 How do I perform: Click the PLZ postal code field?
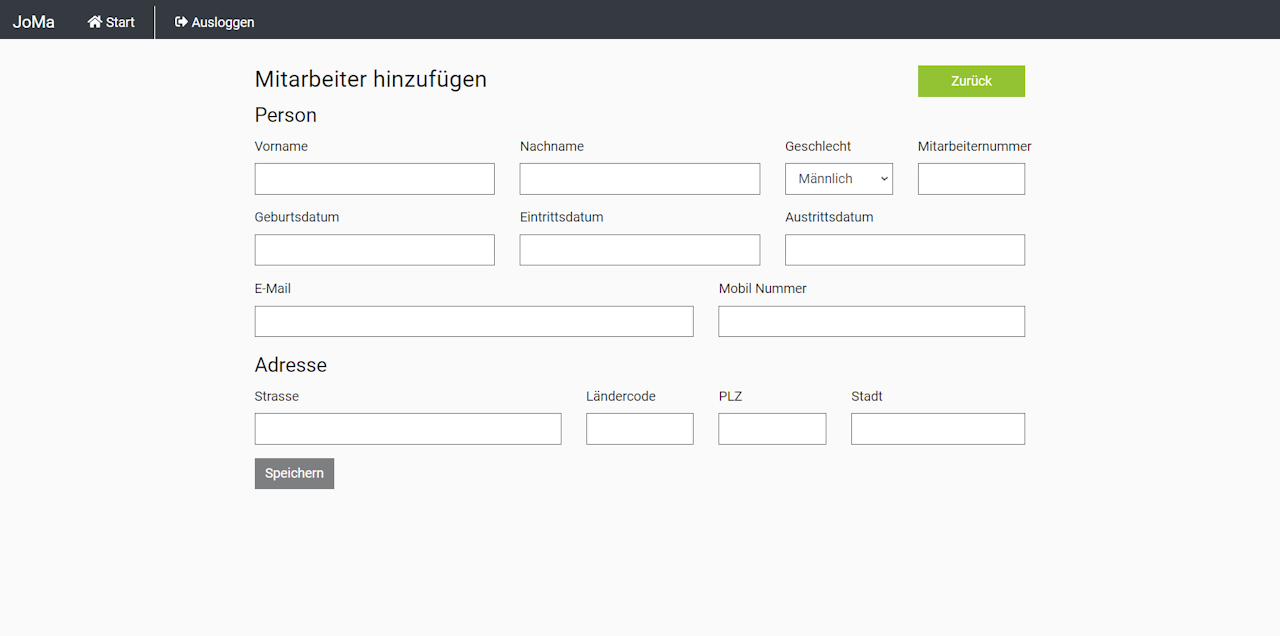[x=772, y=429]
